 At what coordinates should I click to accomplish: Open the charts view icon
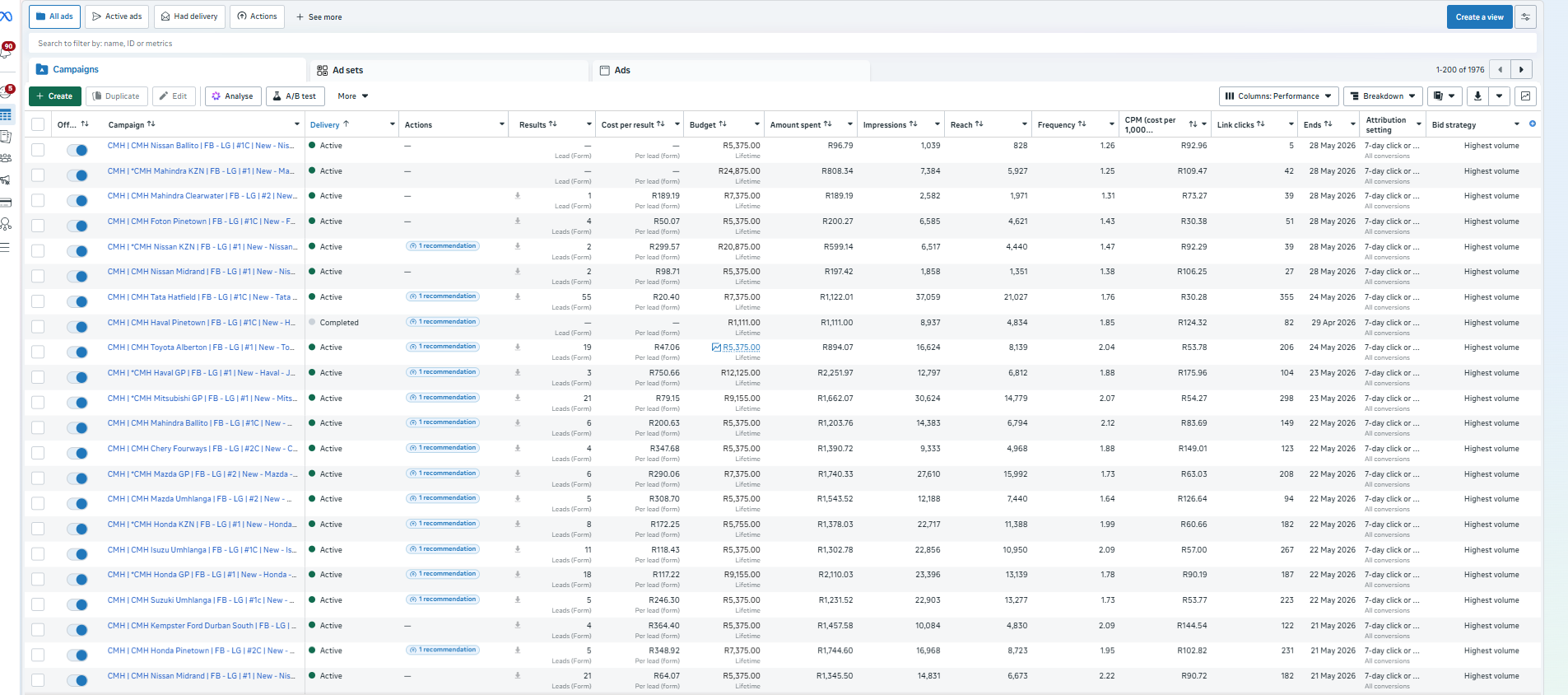[1525, 96]
